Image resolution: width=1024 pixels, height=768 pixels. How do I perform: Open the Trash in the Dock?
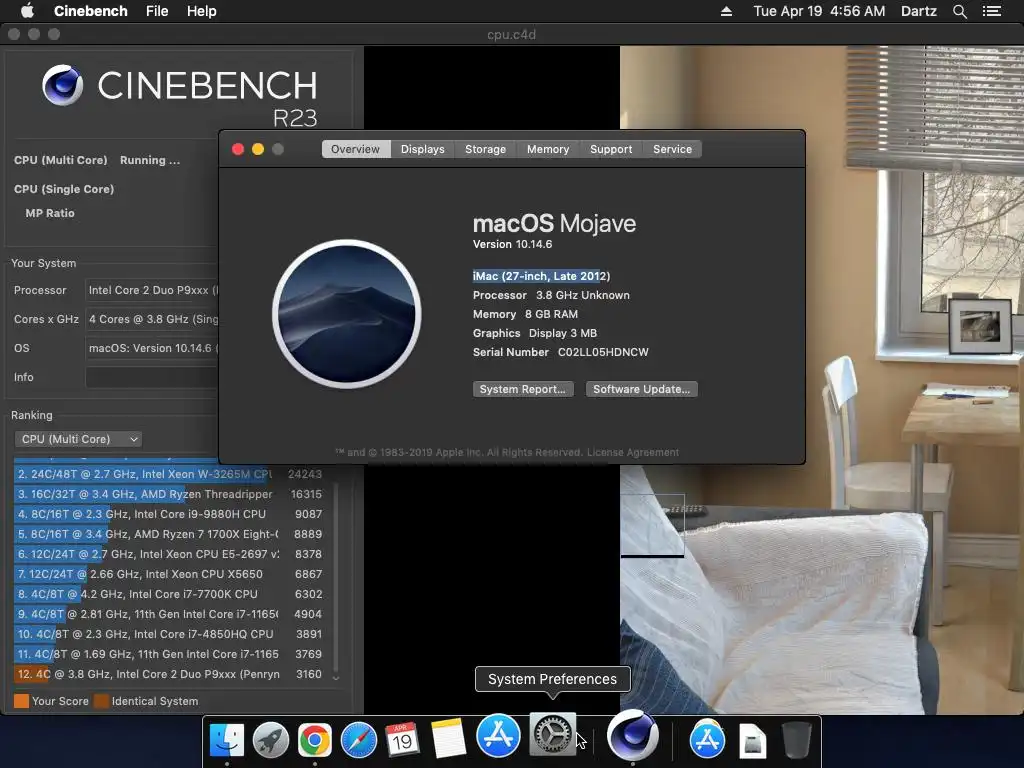(x=797, y=739)
